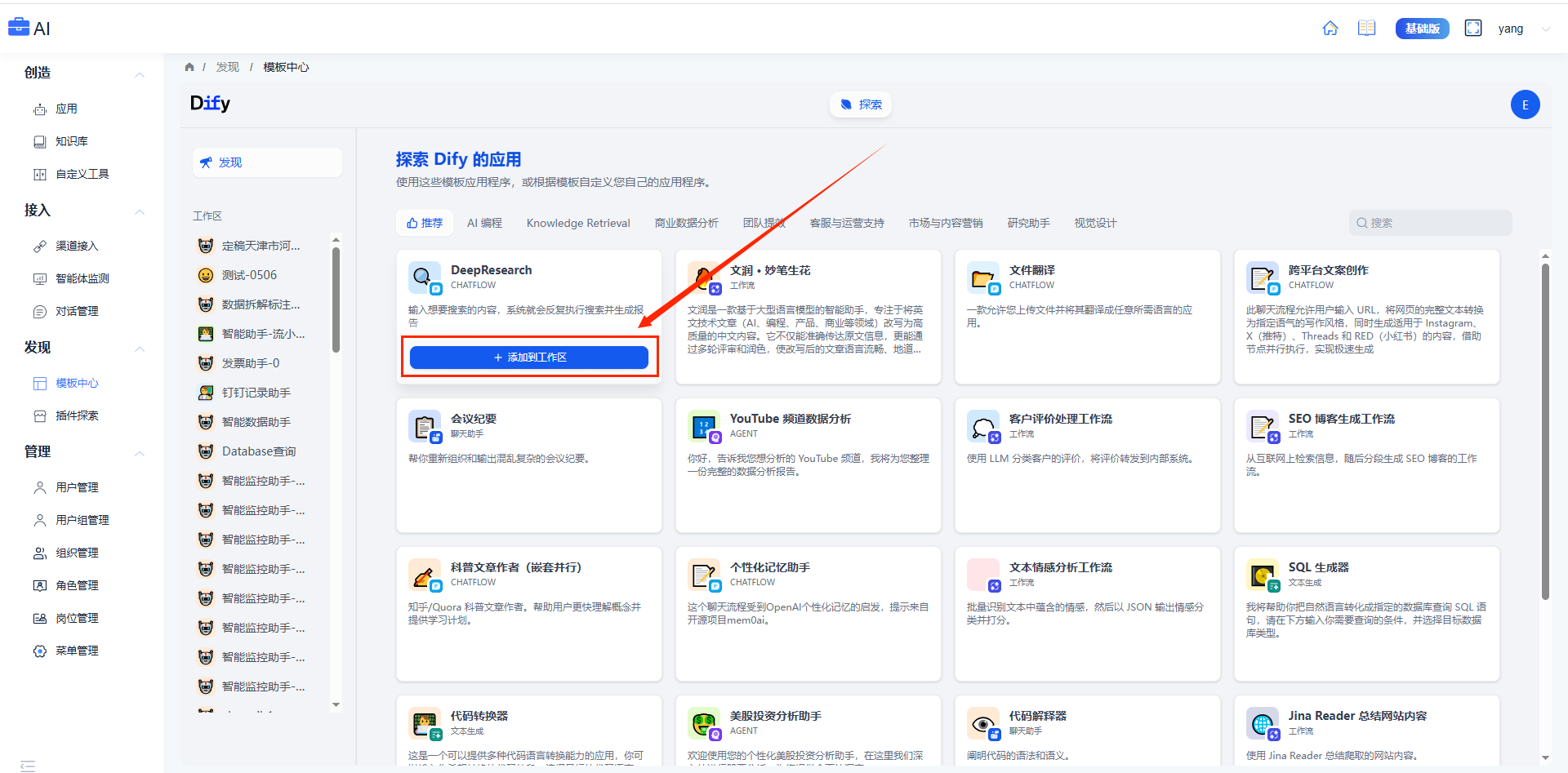Click workspace list scroll-down arrow
Viewport: 1568px width, 773px height.
tap(336, 705)
